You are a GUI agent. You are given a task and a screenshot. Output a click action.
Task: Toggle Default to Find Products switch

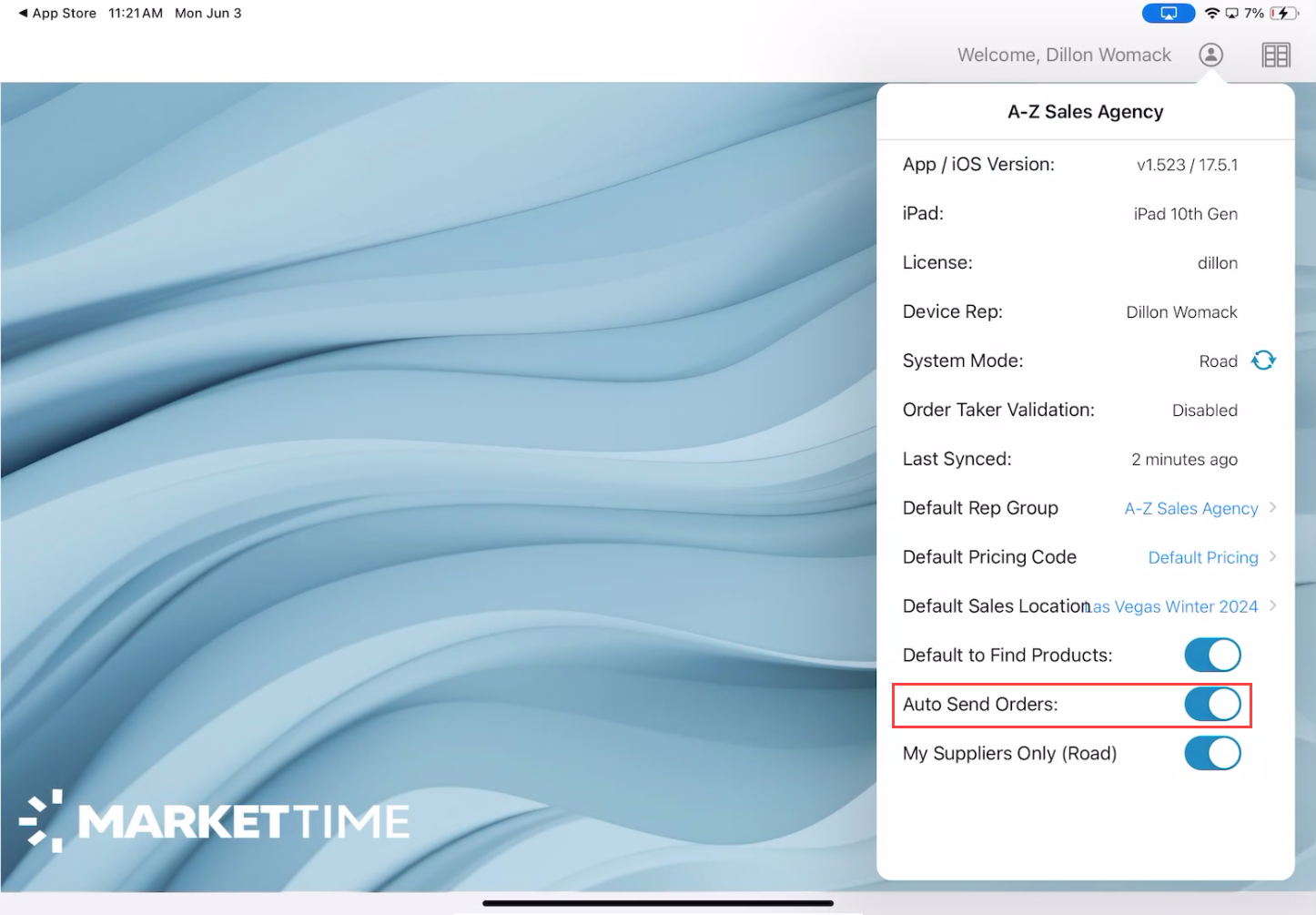point(1212,655)
